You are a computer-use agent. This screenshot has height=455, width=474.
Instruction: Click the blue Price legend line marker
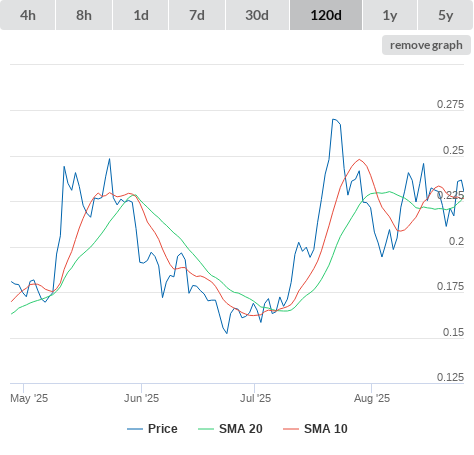click(x=135, y=429)
